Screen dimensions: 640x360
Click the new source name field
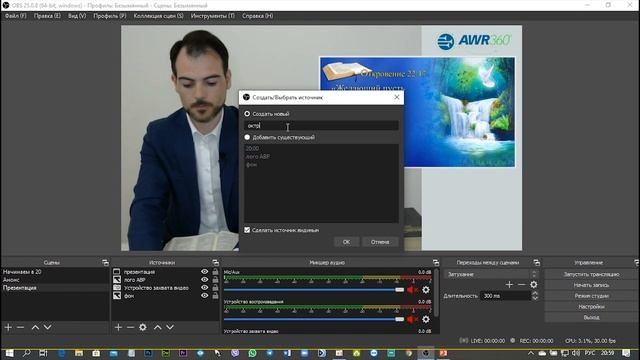pyautogui.click(x=321, y=125)
